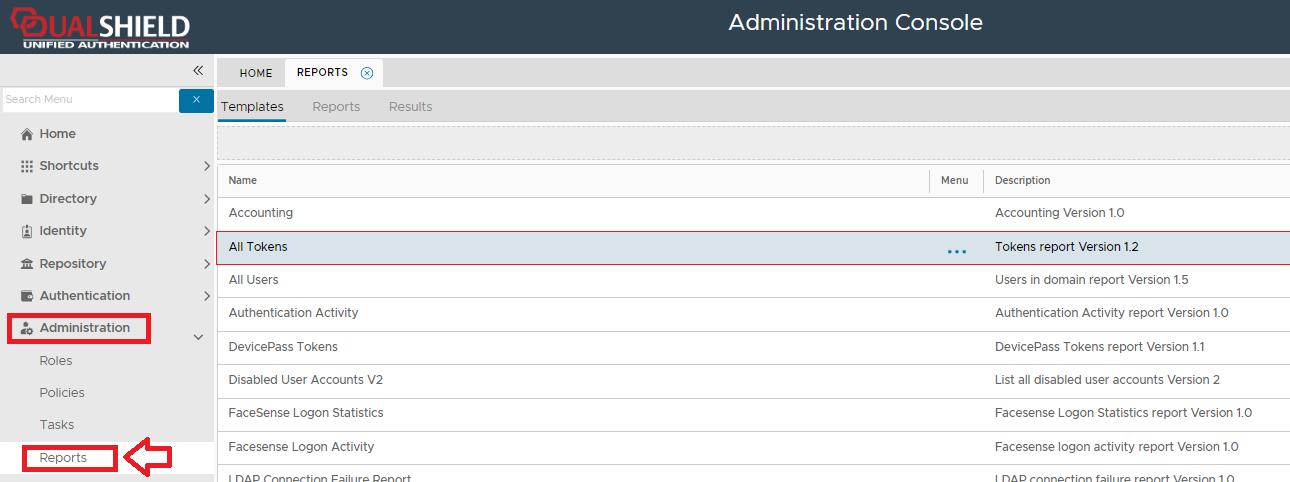Click the Administration user-gear icon
This screenshot has width=1290, height=482.
[27, 328]
